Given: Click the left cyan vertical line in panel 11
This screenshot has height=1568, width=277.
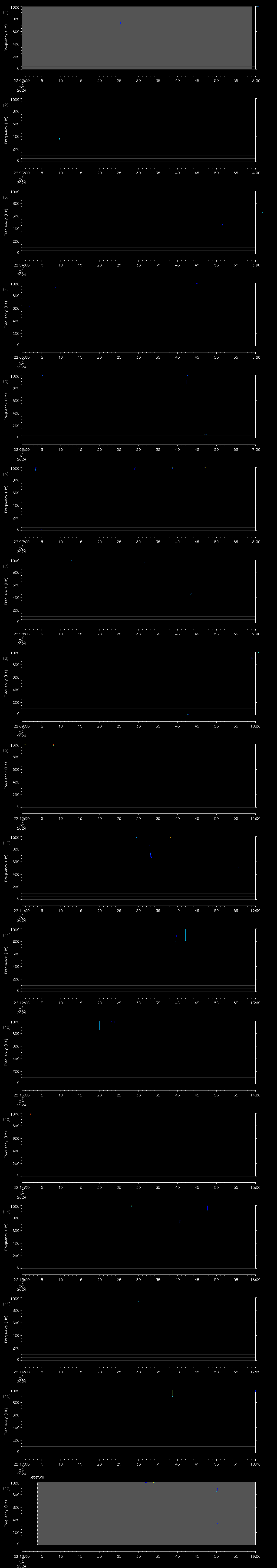Looking at the screenshot, I should (177, 936).
